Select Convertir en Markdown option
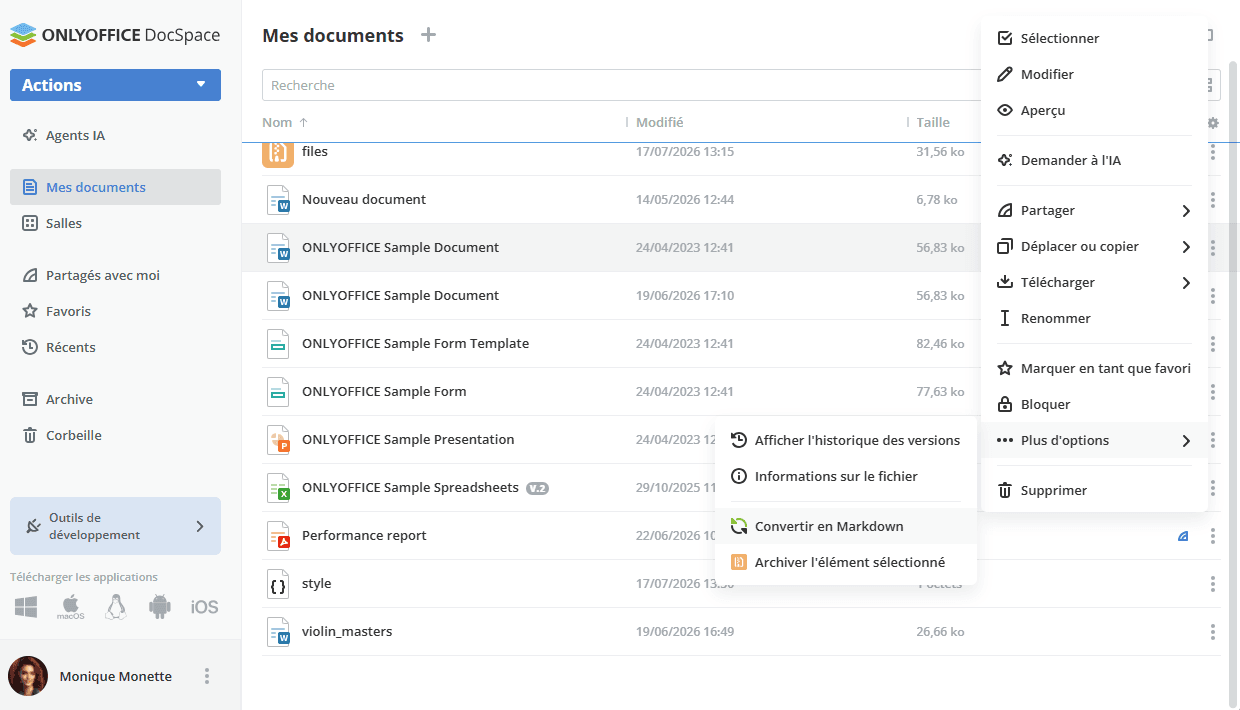The height and width of the screenshot is (710, 1240). (x=846, y=526)
